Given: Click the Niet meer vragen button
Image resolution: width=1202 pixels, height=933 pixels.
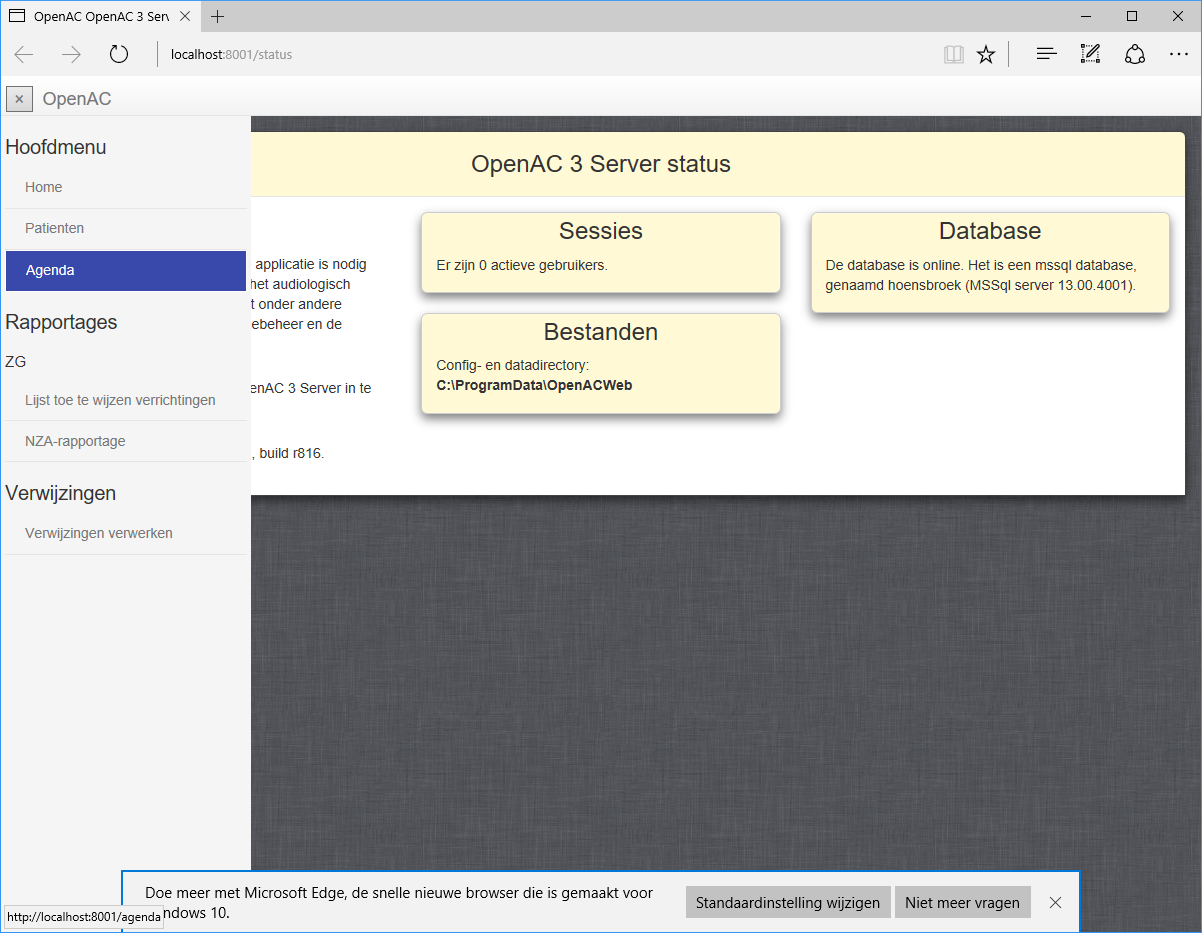Looking at the screenshot, I should [x=962, y=902].
